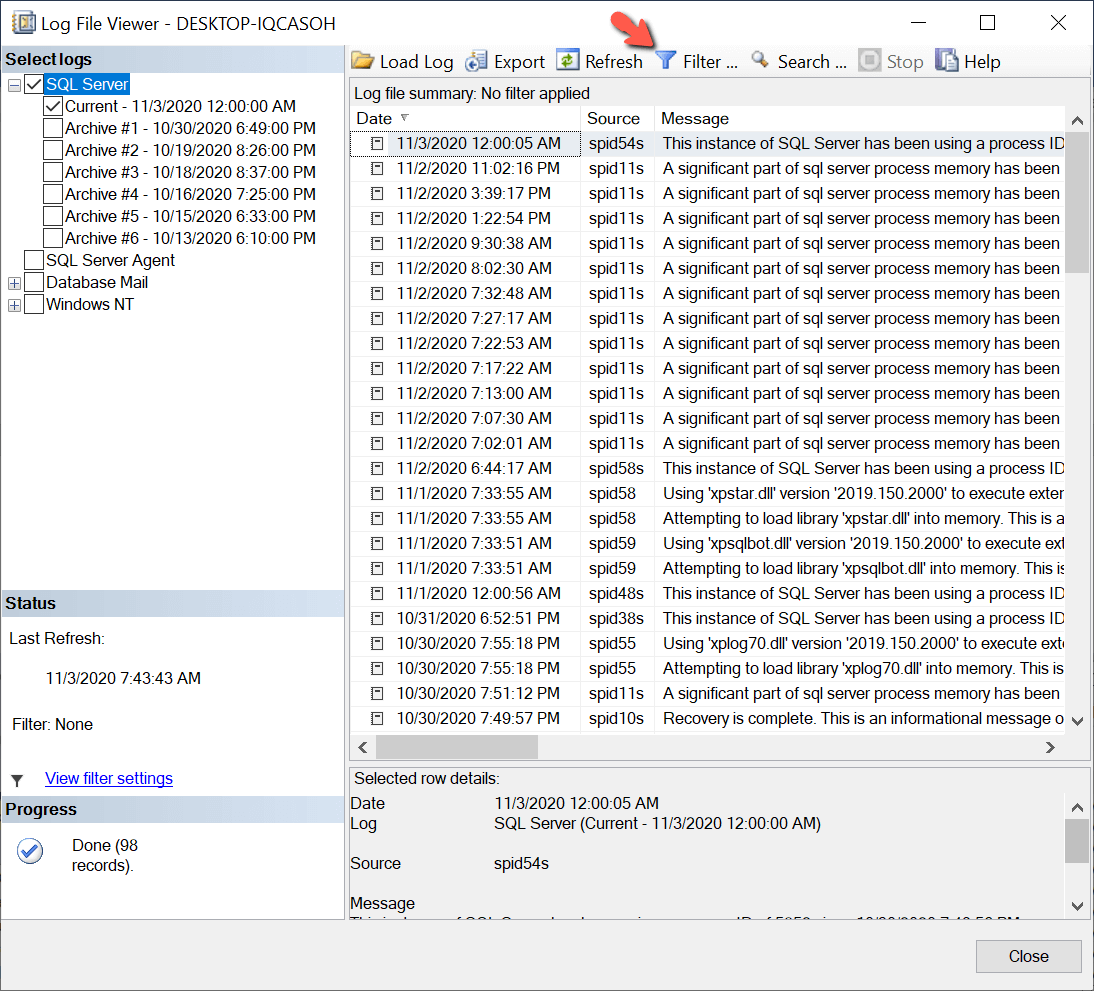
Task: Select the Archive #6 tree item label
Action: [x=190, y=238]
